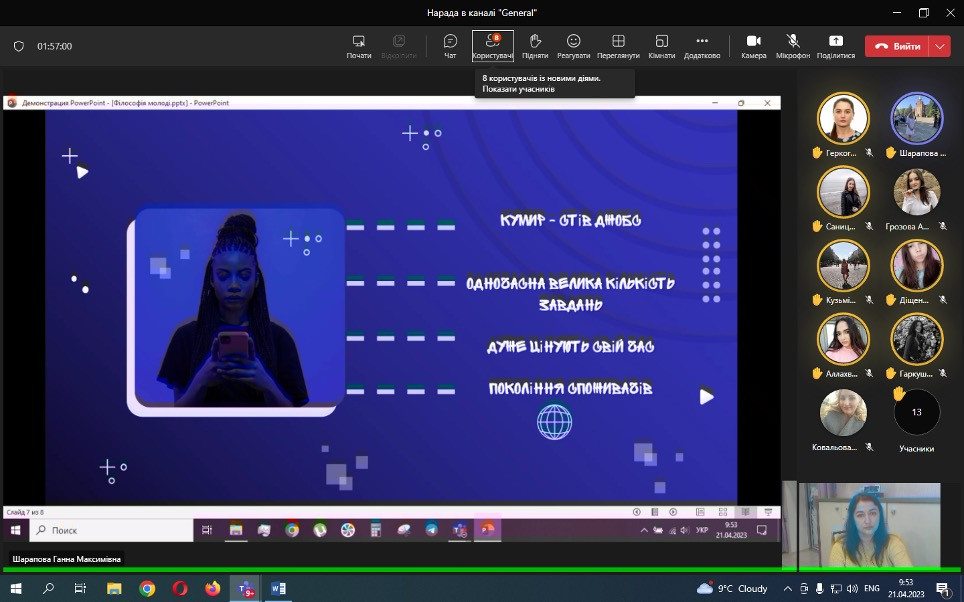Launch Opera from the bottom taskbar

coord(180,588)
